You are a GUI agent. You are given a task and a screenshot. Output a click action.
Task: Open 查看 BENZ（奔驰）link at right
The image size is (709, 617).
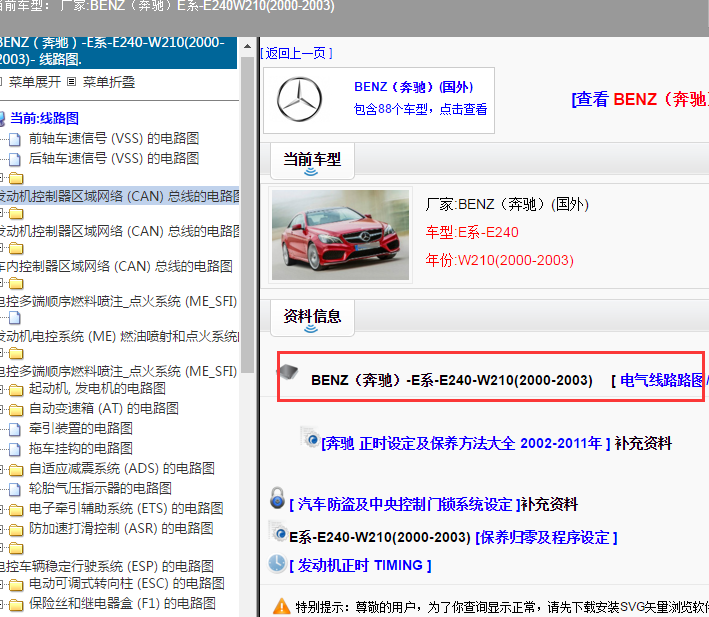[640, 99]
